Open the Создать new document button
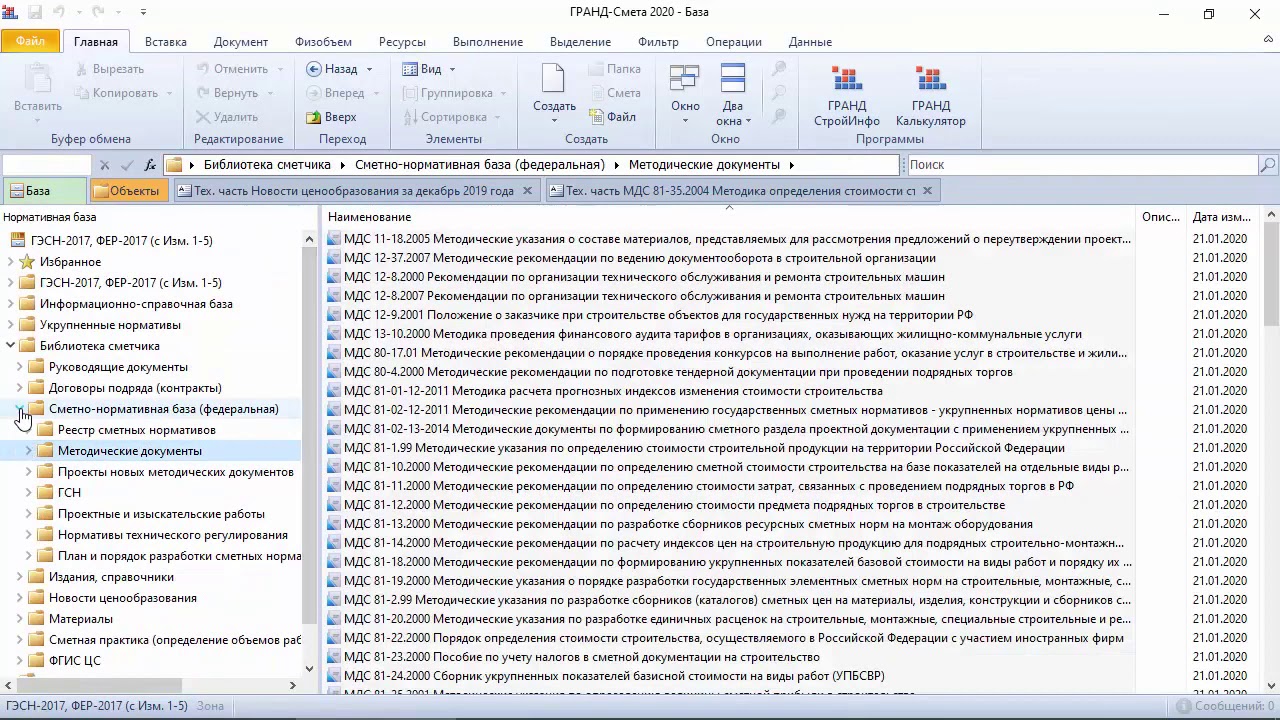The image size is (1280, 720). (554, 95)
